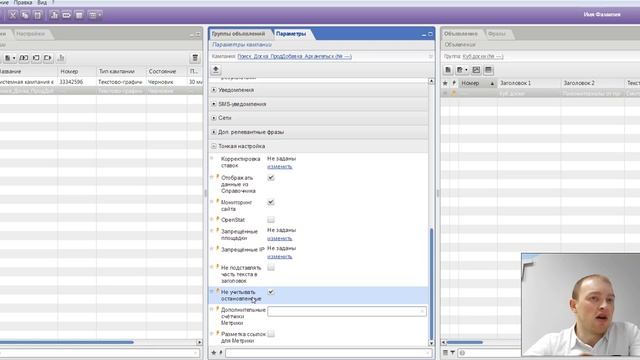Click Заголовок 2 column header
This screenshot has width=640, height=360.
pos(593,83)
